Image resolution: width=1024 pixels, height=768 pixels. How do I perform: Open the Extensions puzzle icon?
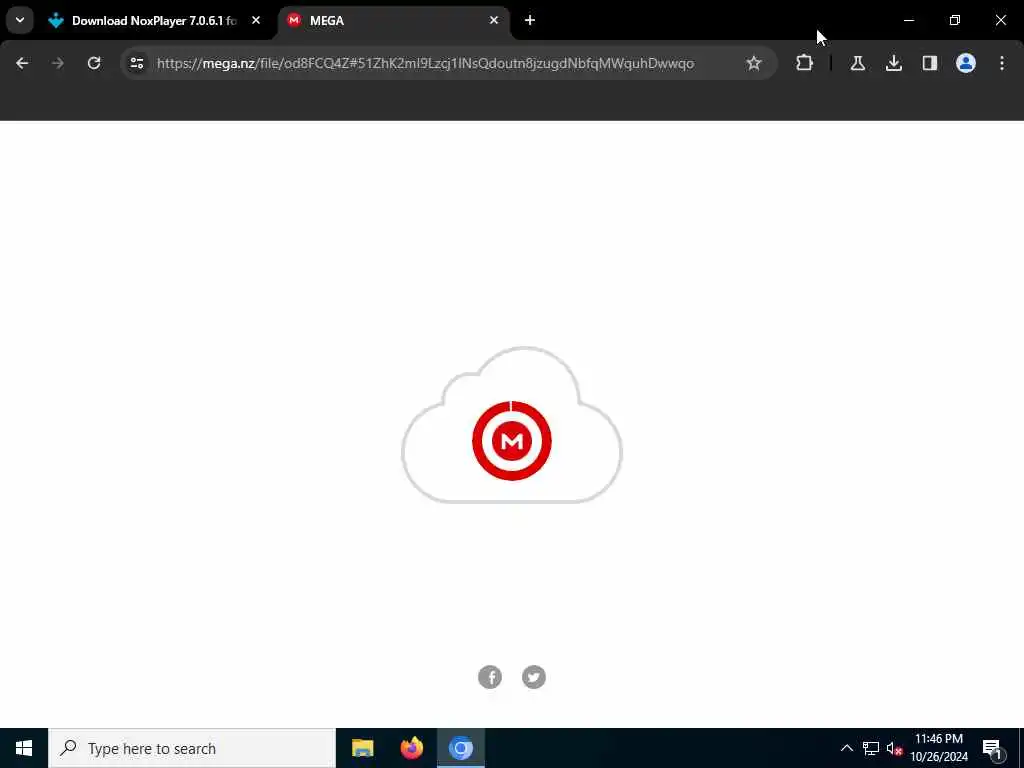tap(805, 63)
